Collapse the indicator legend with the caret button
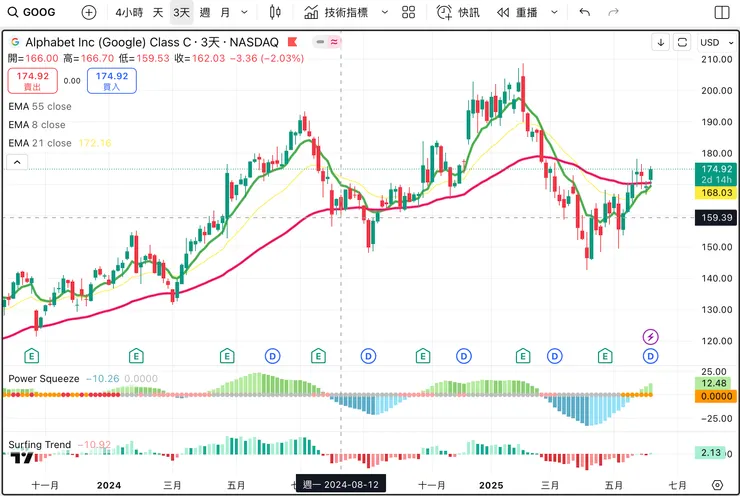This screenshot has width=740, height=496. [x=17, y=162]
